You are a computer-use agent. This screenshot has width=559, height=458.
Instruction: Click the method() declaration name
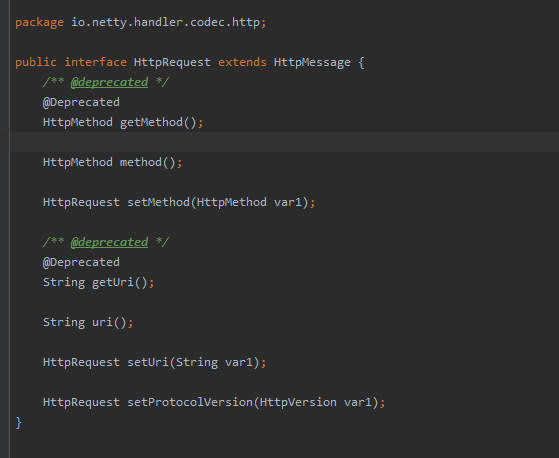[141, 162]
